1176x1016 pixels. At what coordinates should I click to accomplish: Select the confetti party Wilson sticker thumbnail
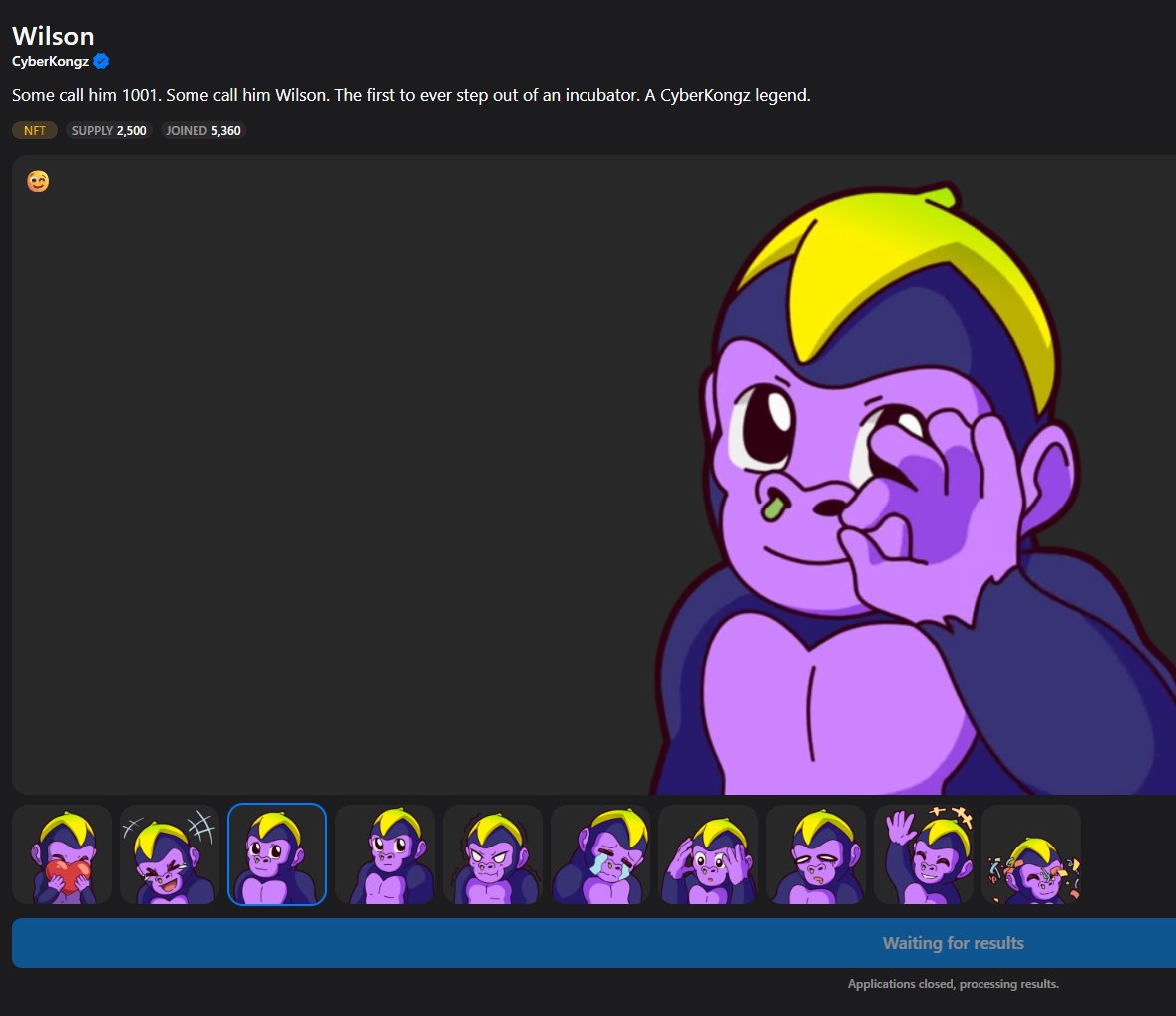pyautogui.click(x=1031, y=854)
